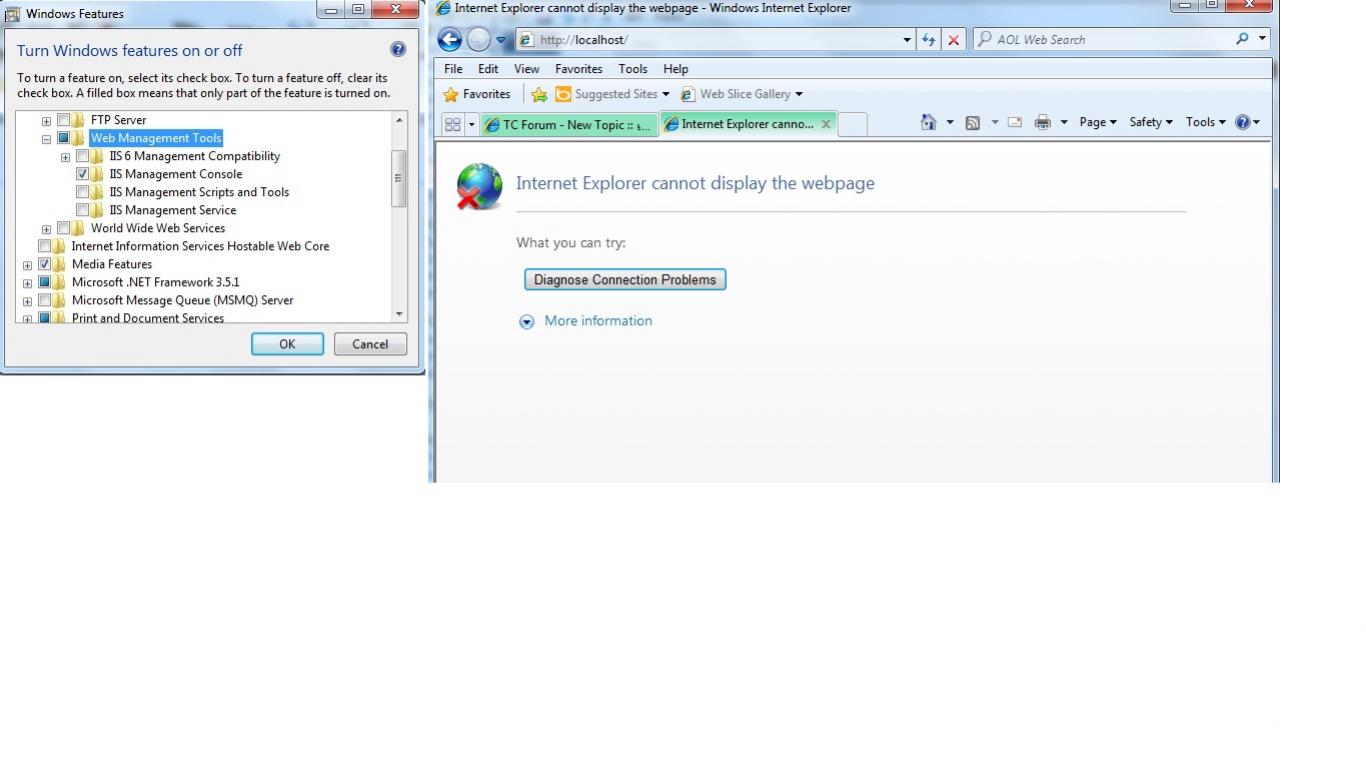
Task: Click the Add to Favorites Bar star icon
Action: [x=539, y=94]
